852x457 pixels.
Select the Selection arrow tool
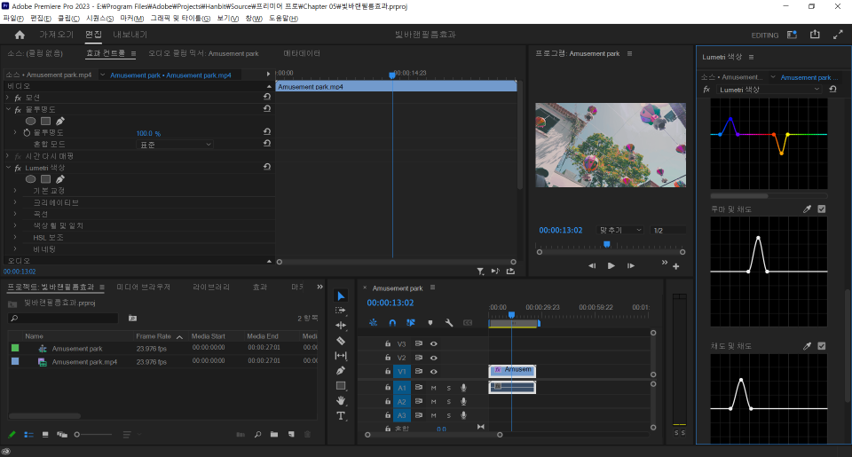[x=341, y=296]
